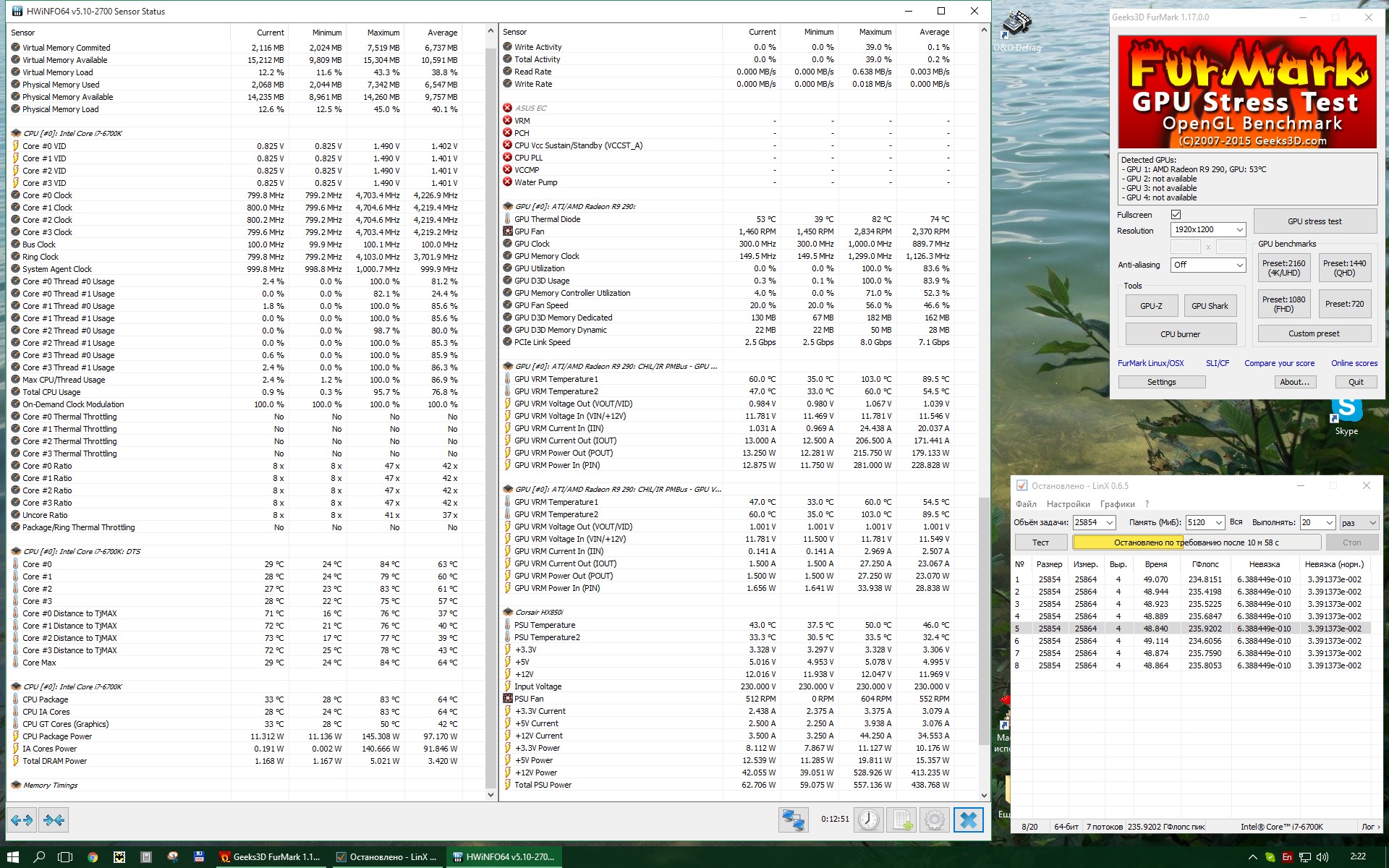Click ГФлопс column header in LinX
The image size is (1389, 868).
(x=1205, y=564)
